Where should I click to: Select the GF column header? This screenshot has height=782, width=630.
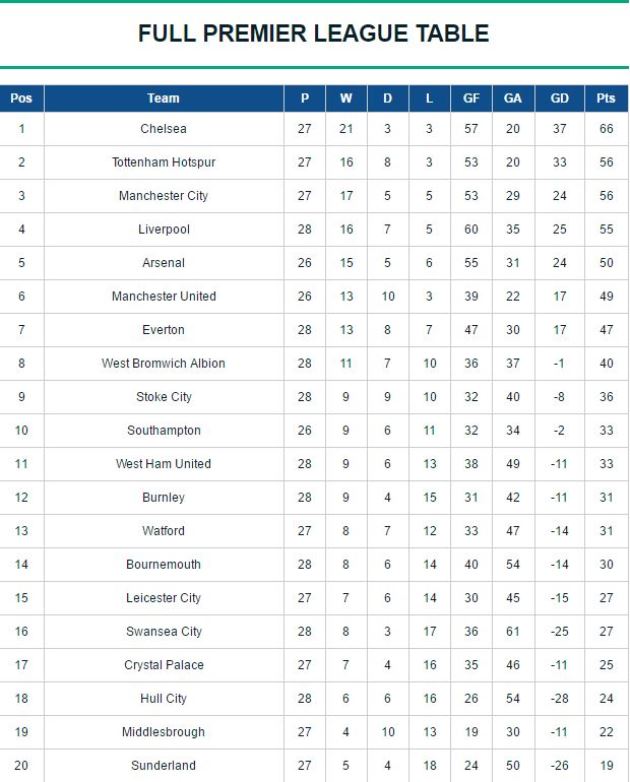pos(471,98)
